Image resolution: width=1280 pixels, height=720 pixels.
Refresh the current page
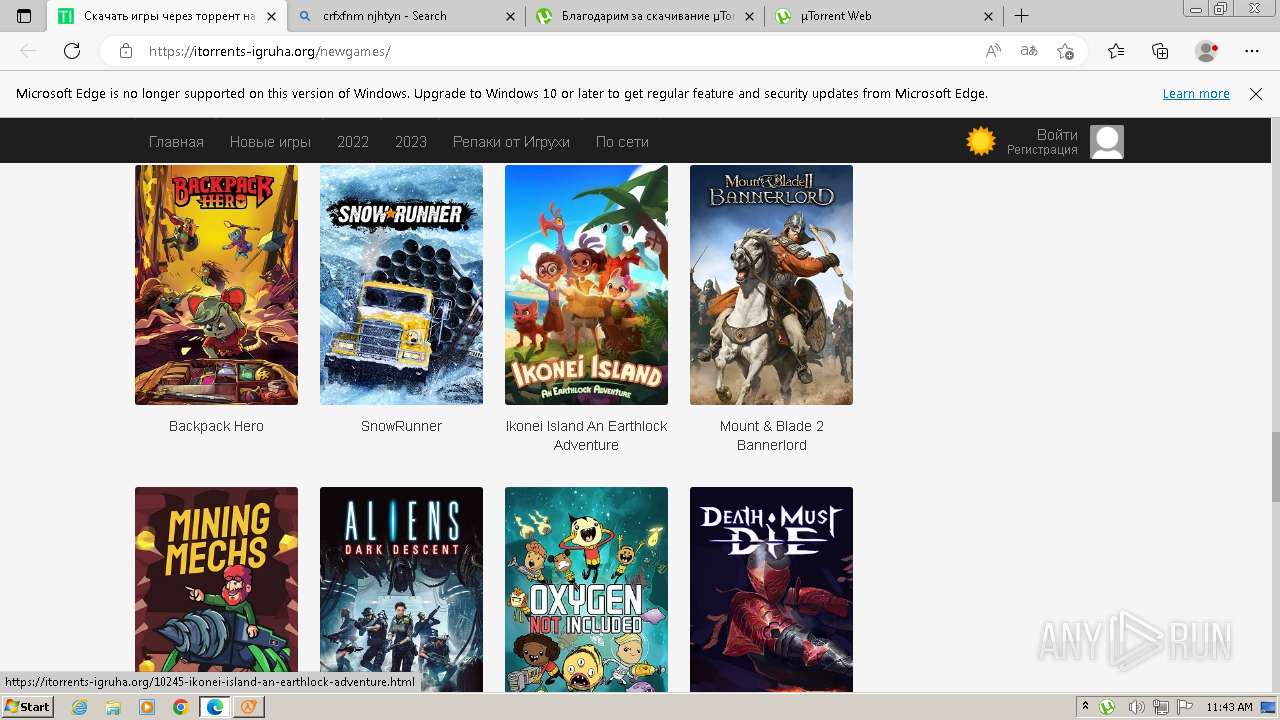(x=72, y=51)
